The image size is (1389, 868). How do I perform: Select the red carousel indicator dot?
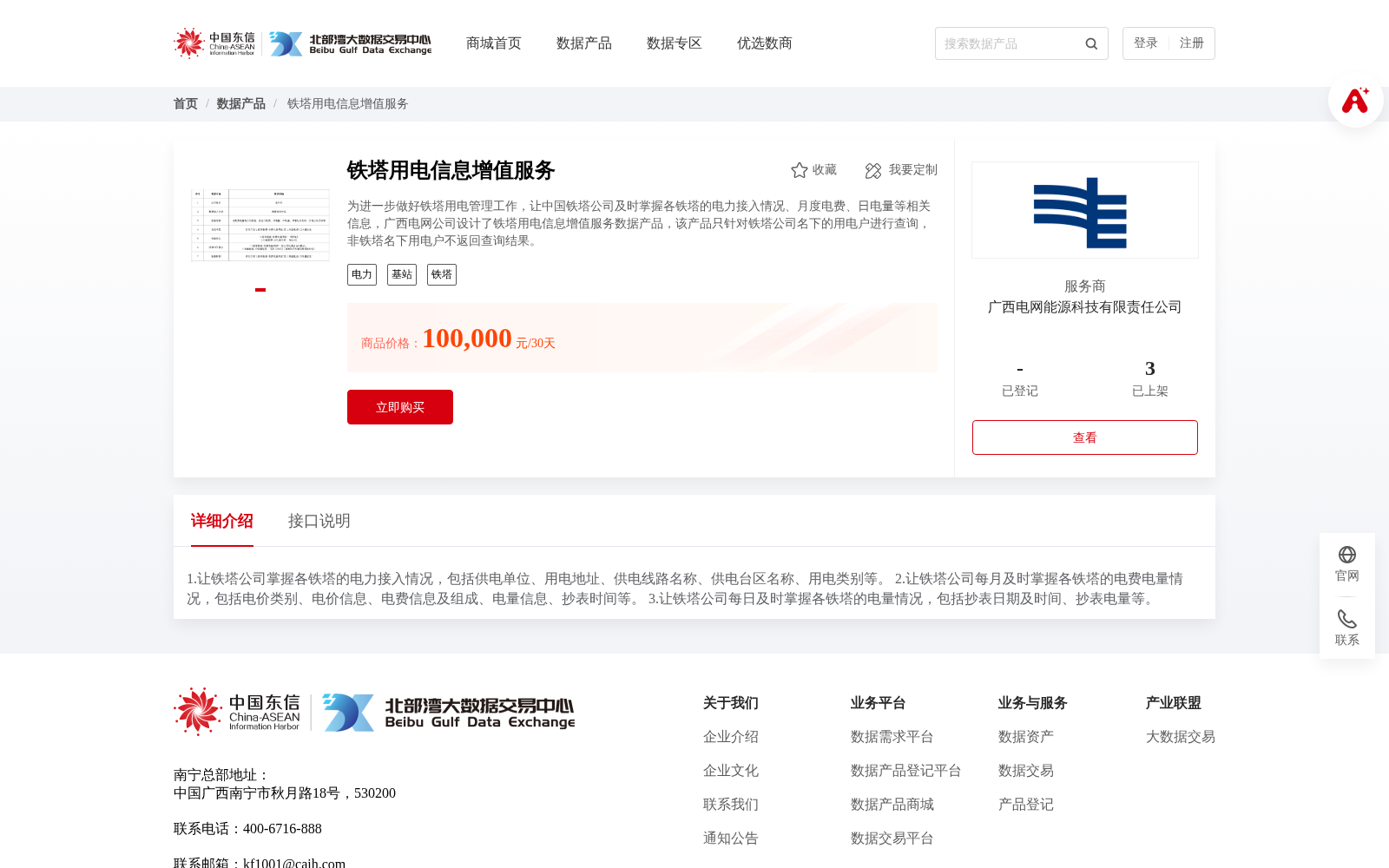click(260, 290)
